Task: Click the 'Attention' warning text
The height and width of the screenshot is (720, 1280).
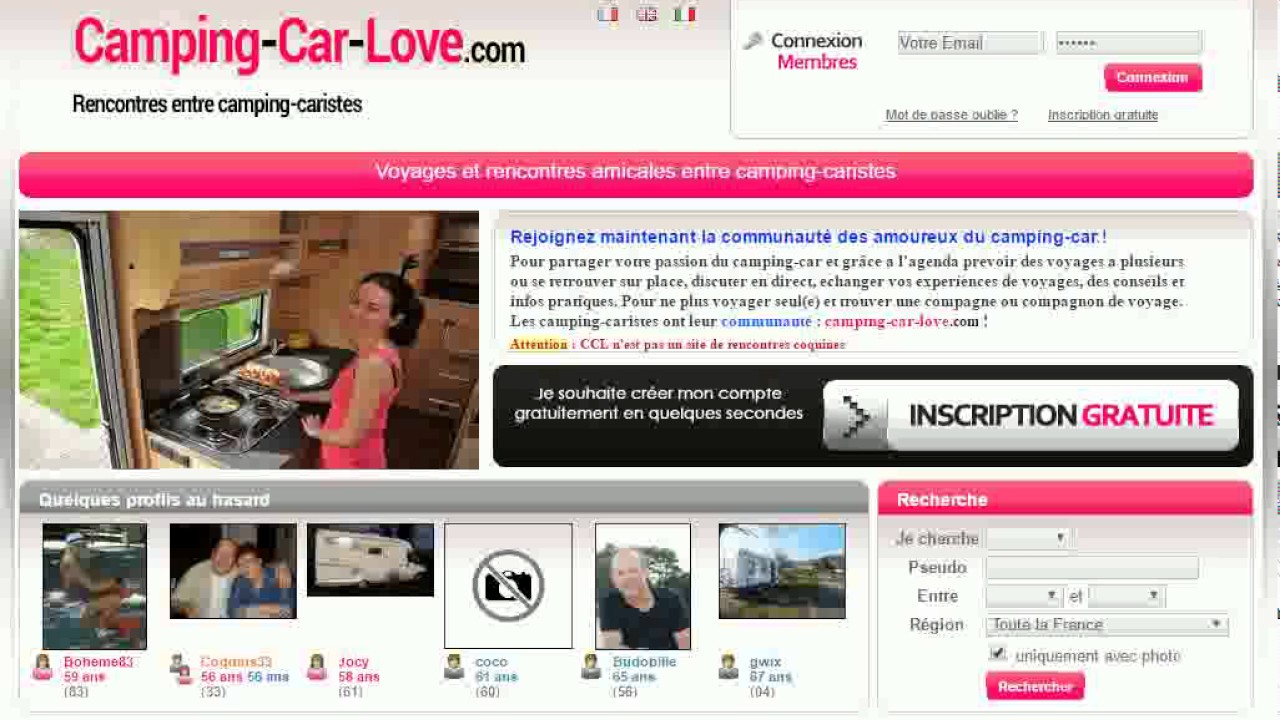Action: [x=539, y=345]
